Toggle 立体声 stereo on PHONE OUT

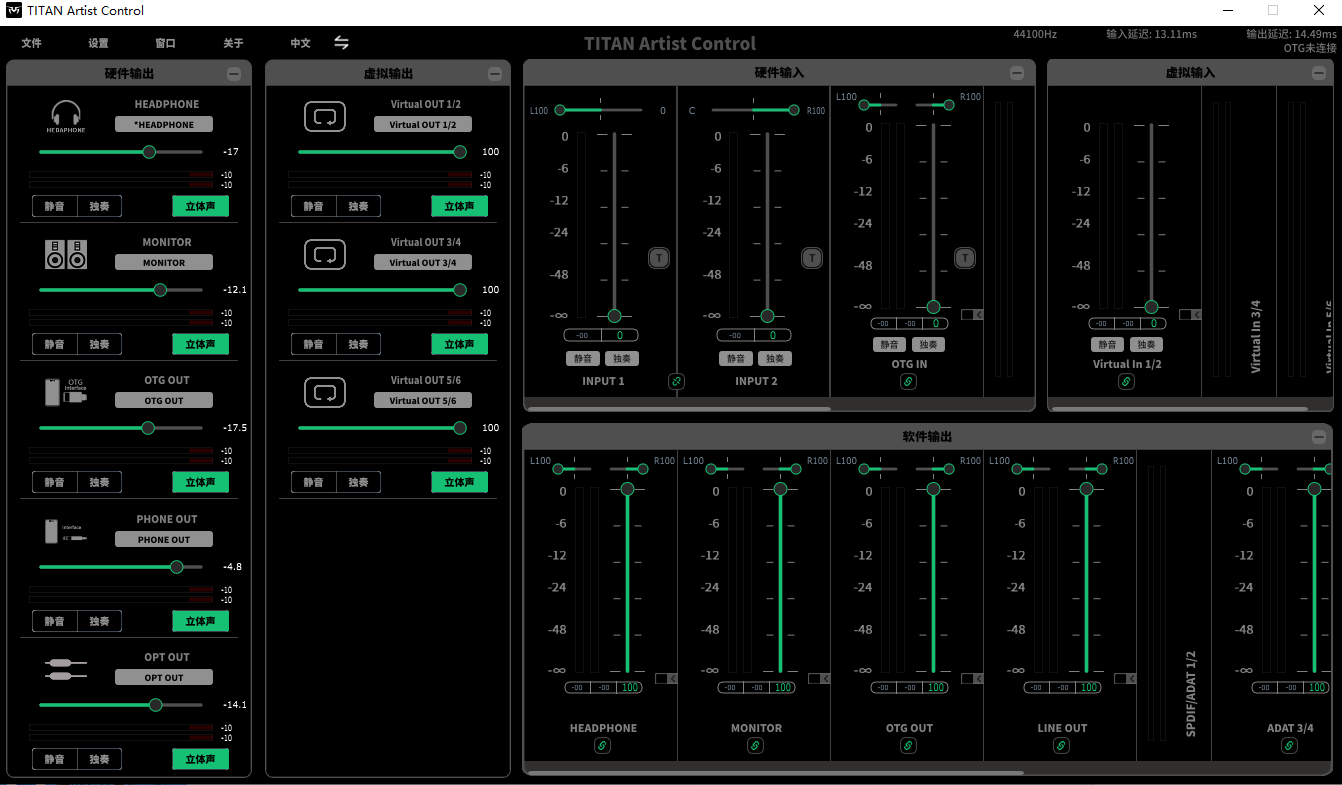(200, 621)
